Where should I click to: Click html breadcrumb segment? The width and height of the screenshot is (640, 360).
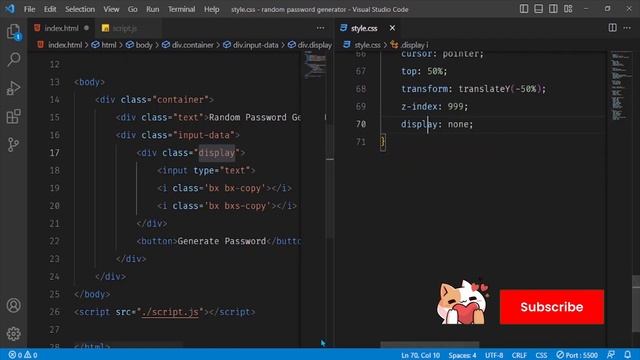coord(104,45)
